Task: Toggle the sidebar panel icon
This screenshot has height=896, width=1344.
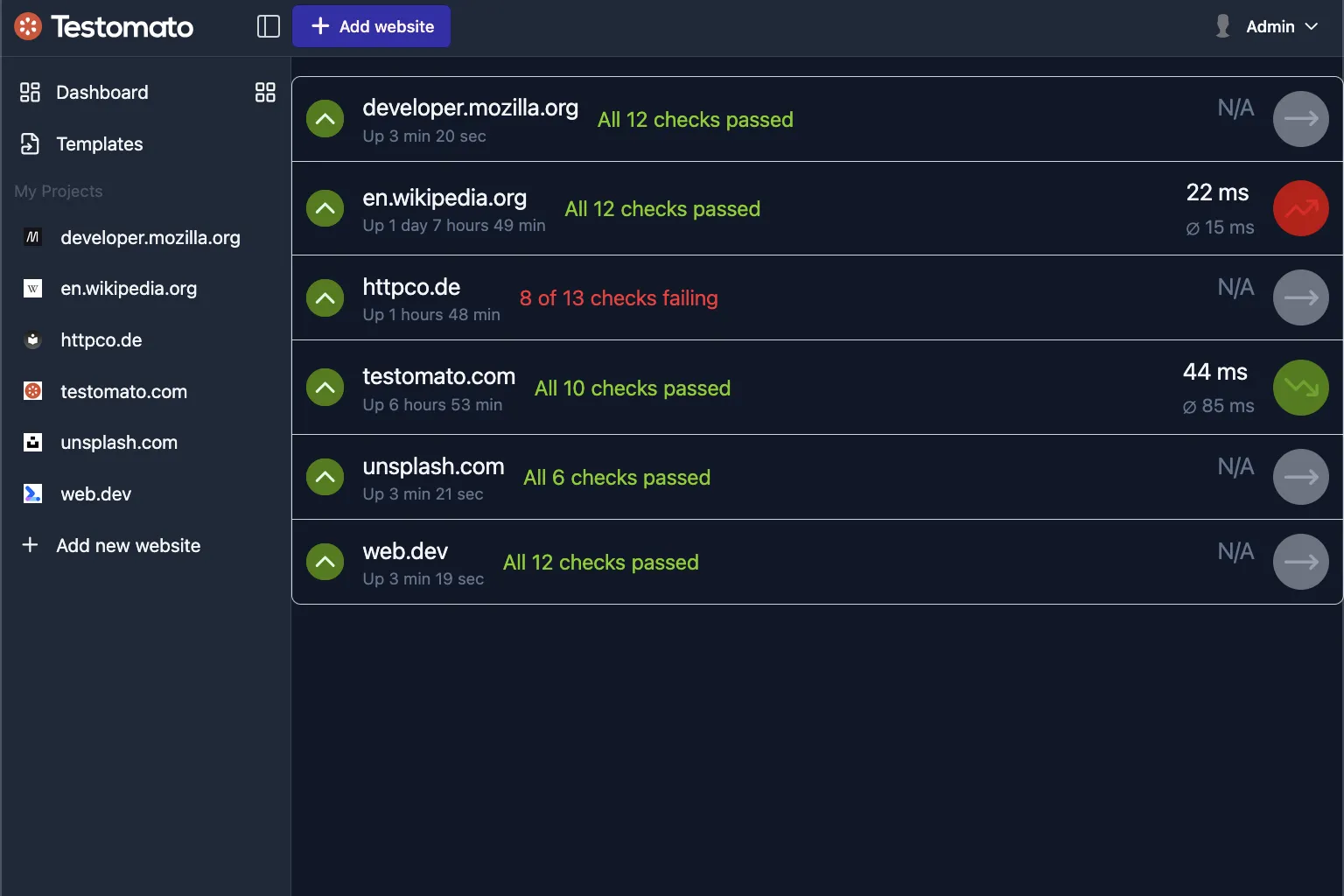Action: (268, 26)
